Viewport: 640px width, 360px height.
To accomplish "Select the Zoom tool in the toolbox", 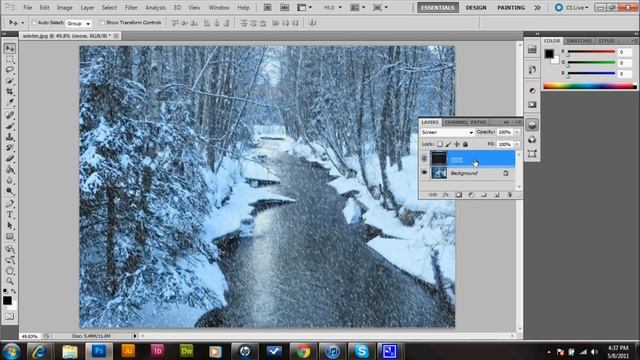I will 10,281.
